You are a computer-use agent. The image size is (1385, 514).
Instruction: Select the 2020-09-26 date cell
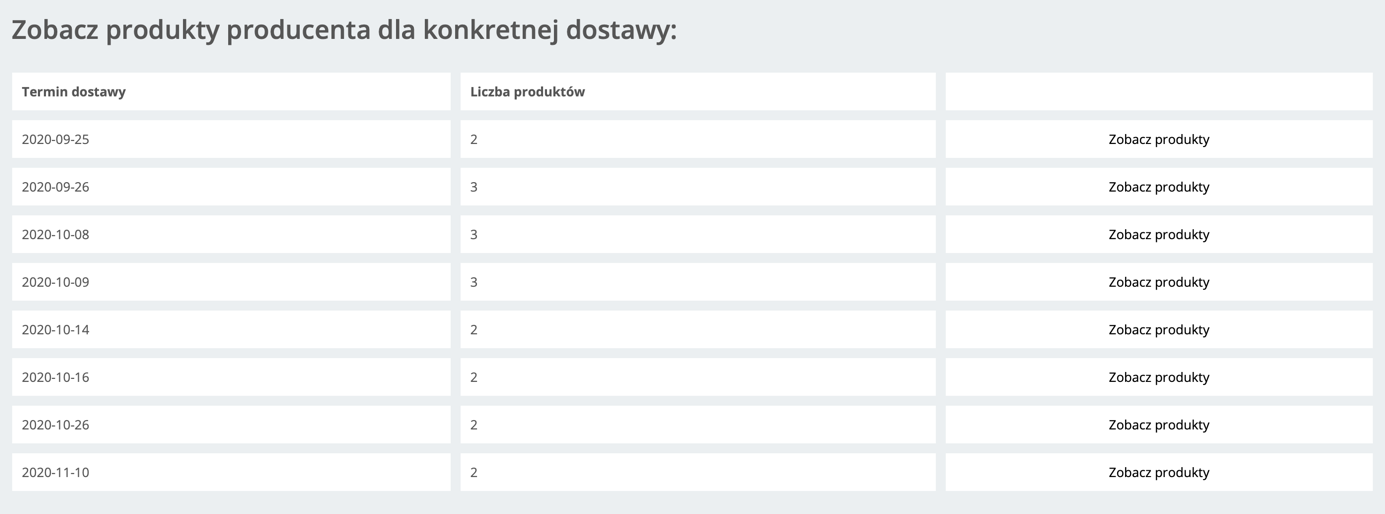point(231,187)
